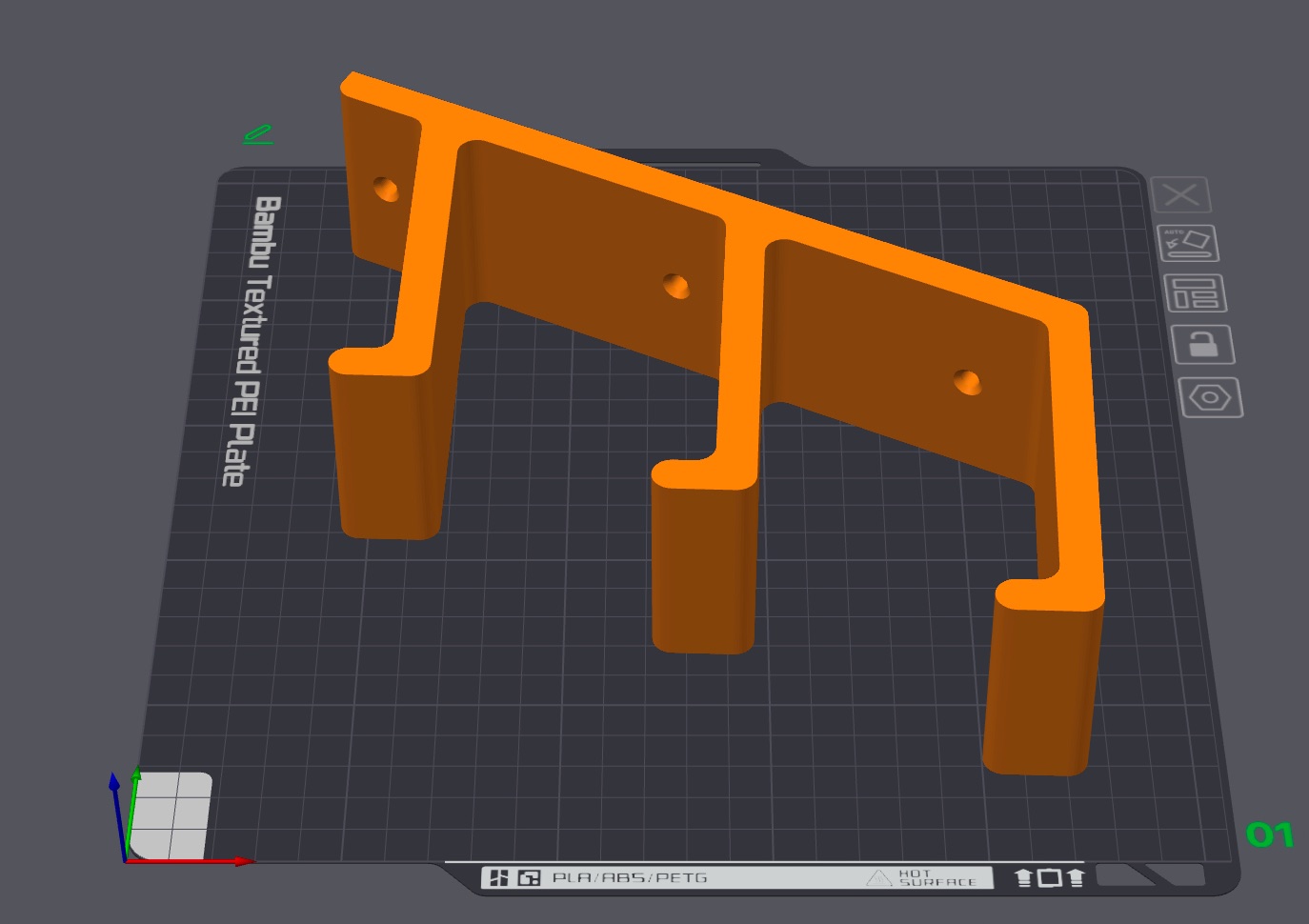1309x924 pixels.
Task: Click the green edit plate name pencil
Action: tap(258, 134)
